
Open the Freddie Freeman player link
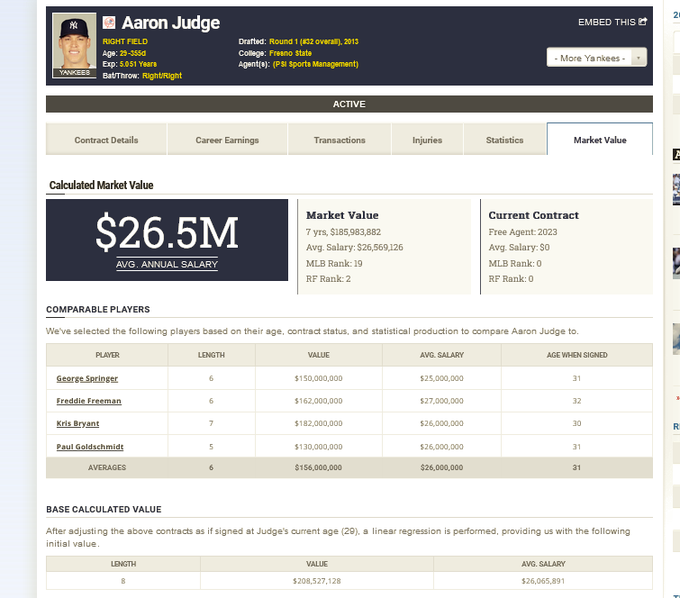point(89,401)
